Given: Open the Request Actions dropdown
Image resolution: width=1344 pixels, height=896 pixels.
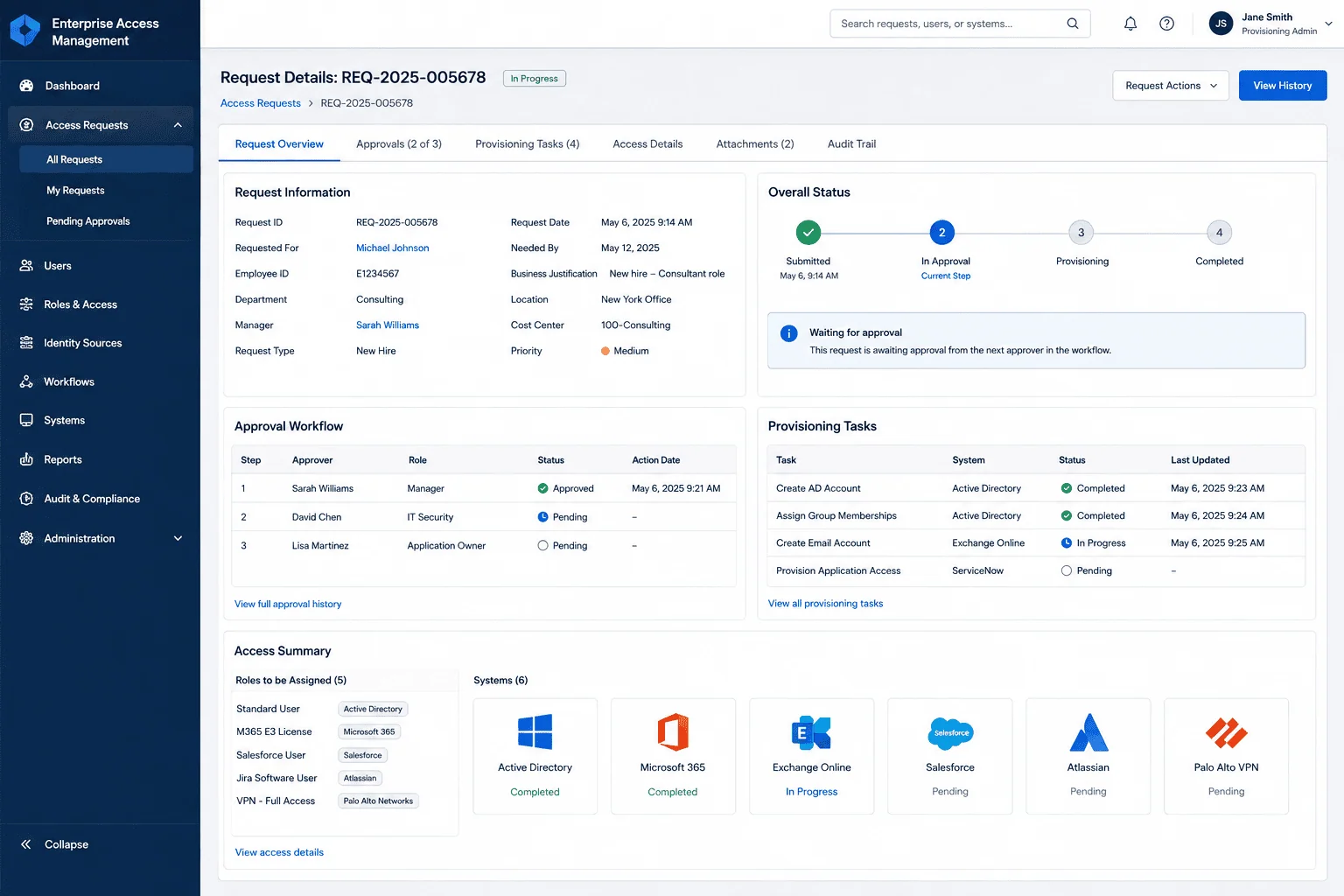Looking at the screenshot, I should tap(1171, 86).
